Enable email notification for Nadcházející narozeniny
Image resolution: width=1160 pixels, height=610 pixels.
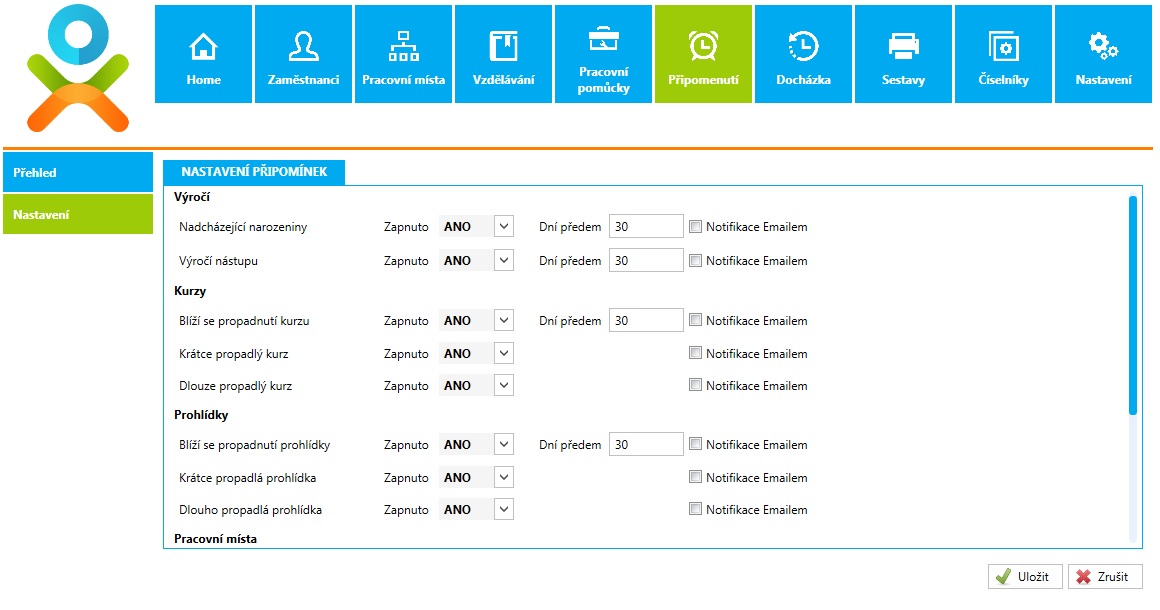tap(696, 227)
